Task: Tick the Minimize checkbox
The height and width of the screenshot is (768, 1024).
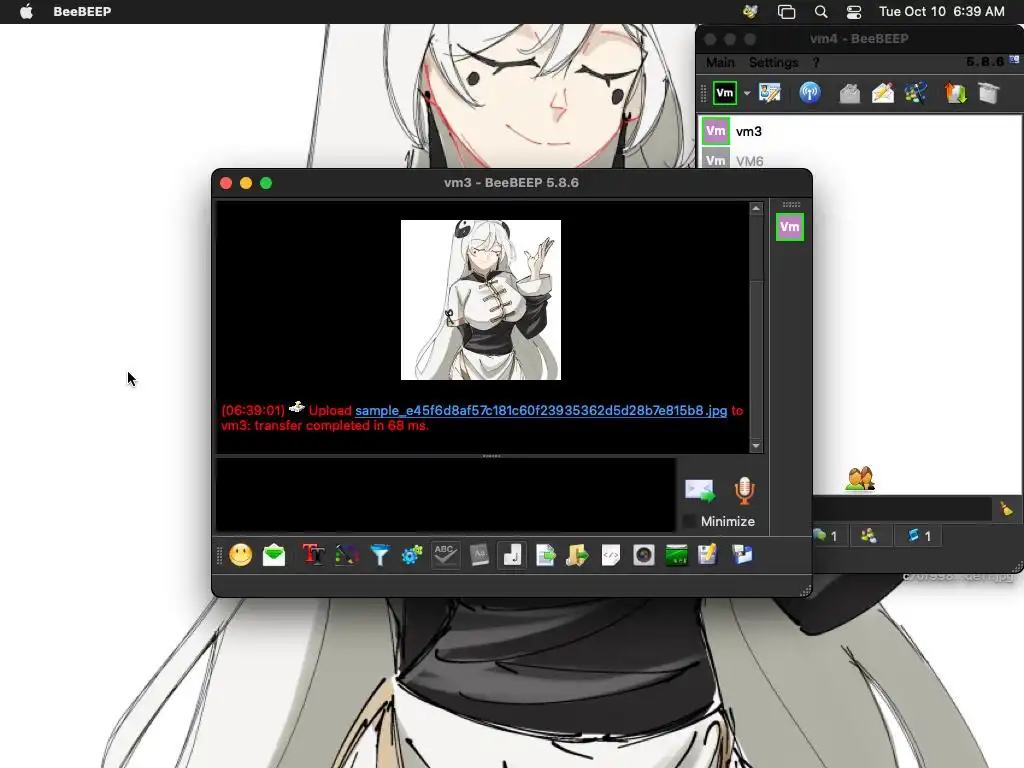Action: click(x=689, y=521)
